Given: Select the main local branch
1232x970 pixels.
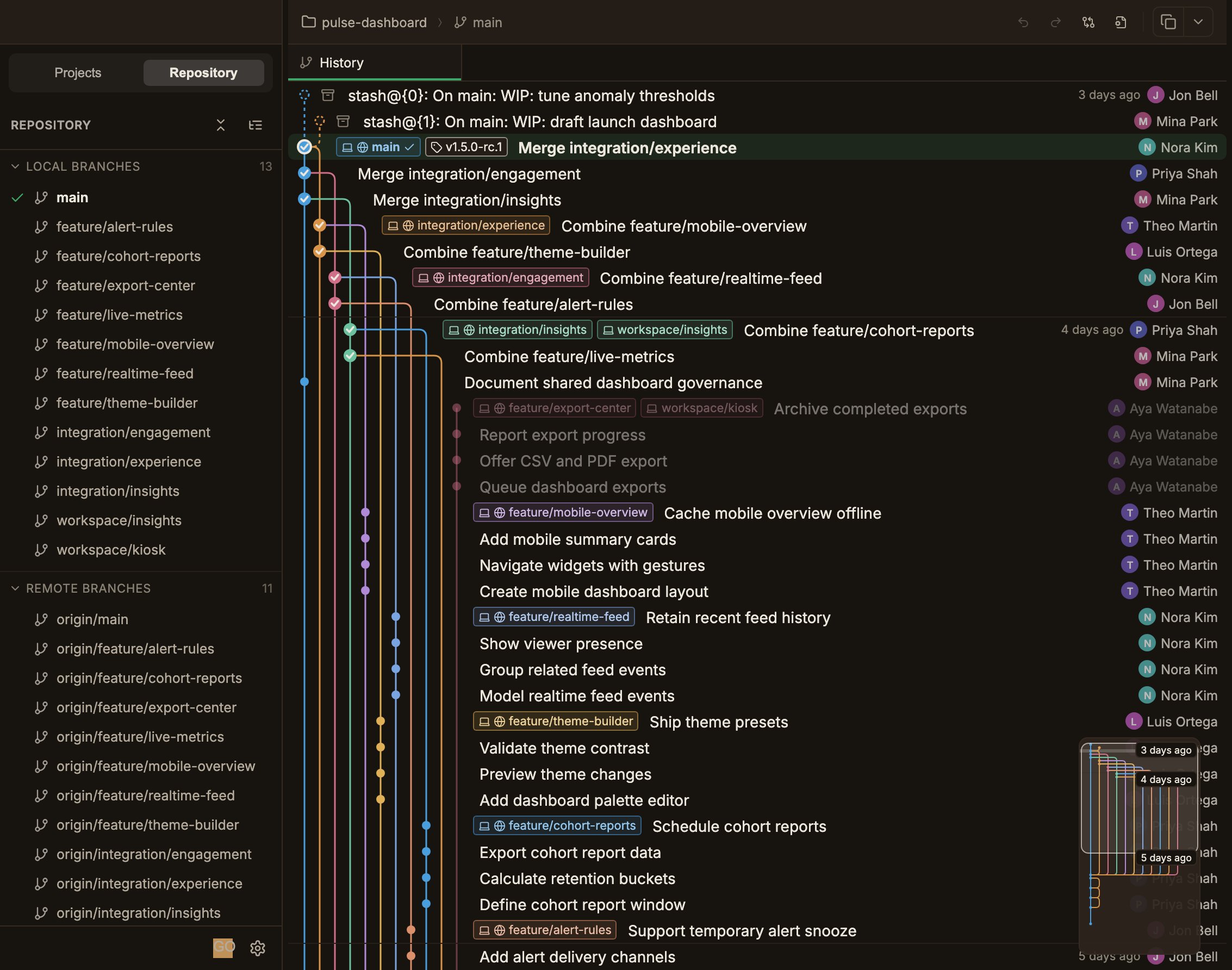Looking at the screenshot, I should pyautogui.click(x=141, y=197).
